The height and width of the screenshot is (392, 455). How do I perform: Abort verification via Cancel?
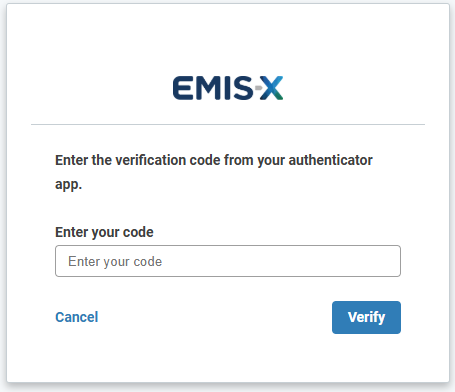pos(77,317)
